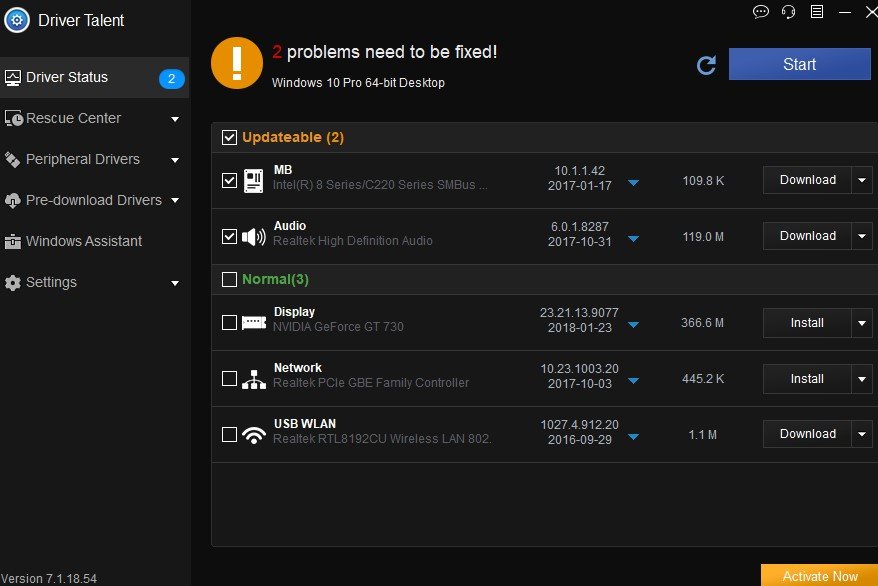Viewport: 878px width, 586px height.
Task: Check the Normal group checkbox
Action: 229,279
